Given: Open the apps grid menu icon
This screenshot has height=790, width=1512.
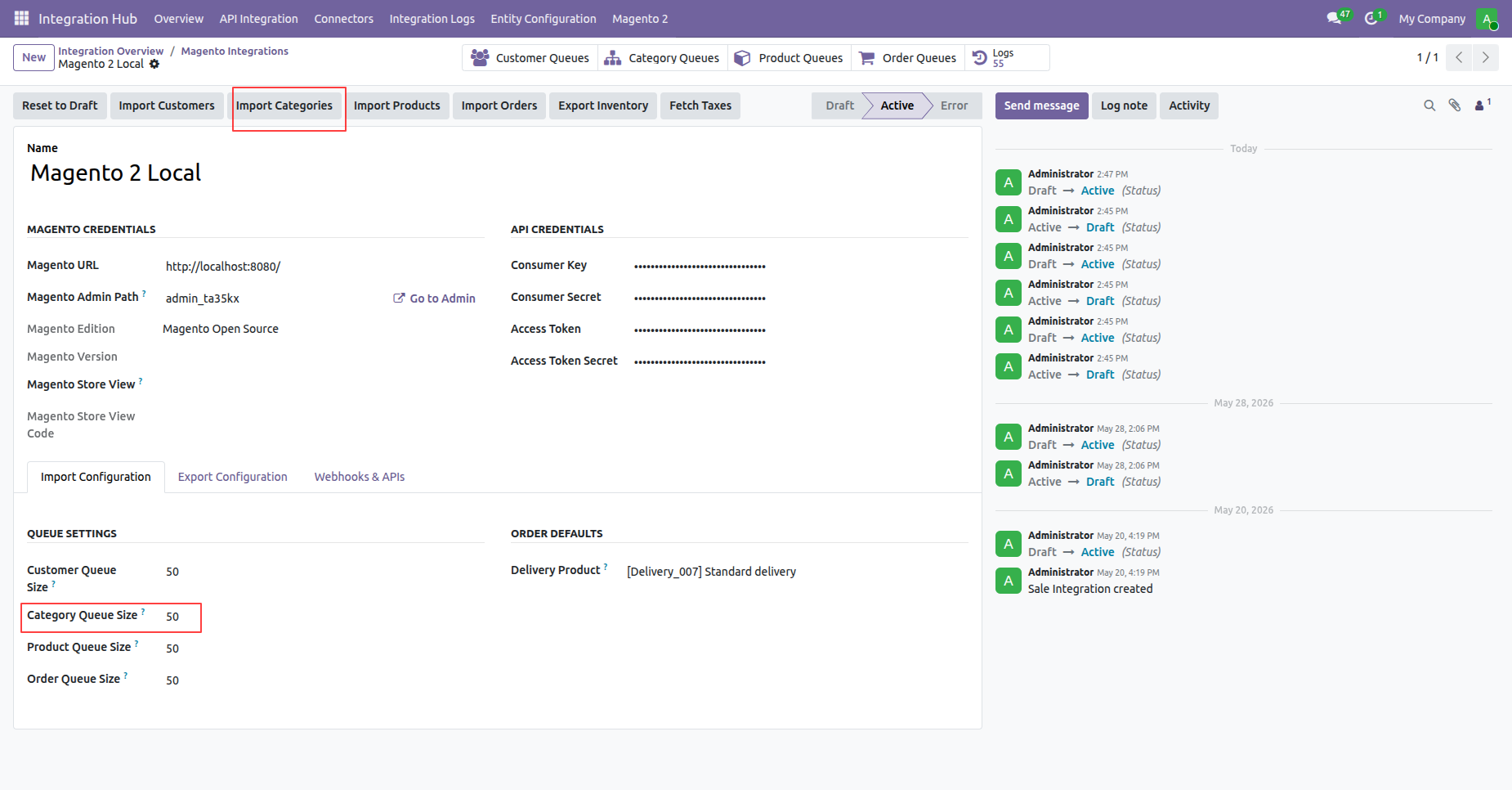Looking at the screenshot, I should 21,18.
